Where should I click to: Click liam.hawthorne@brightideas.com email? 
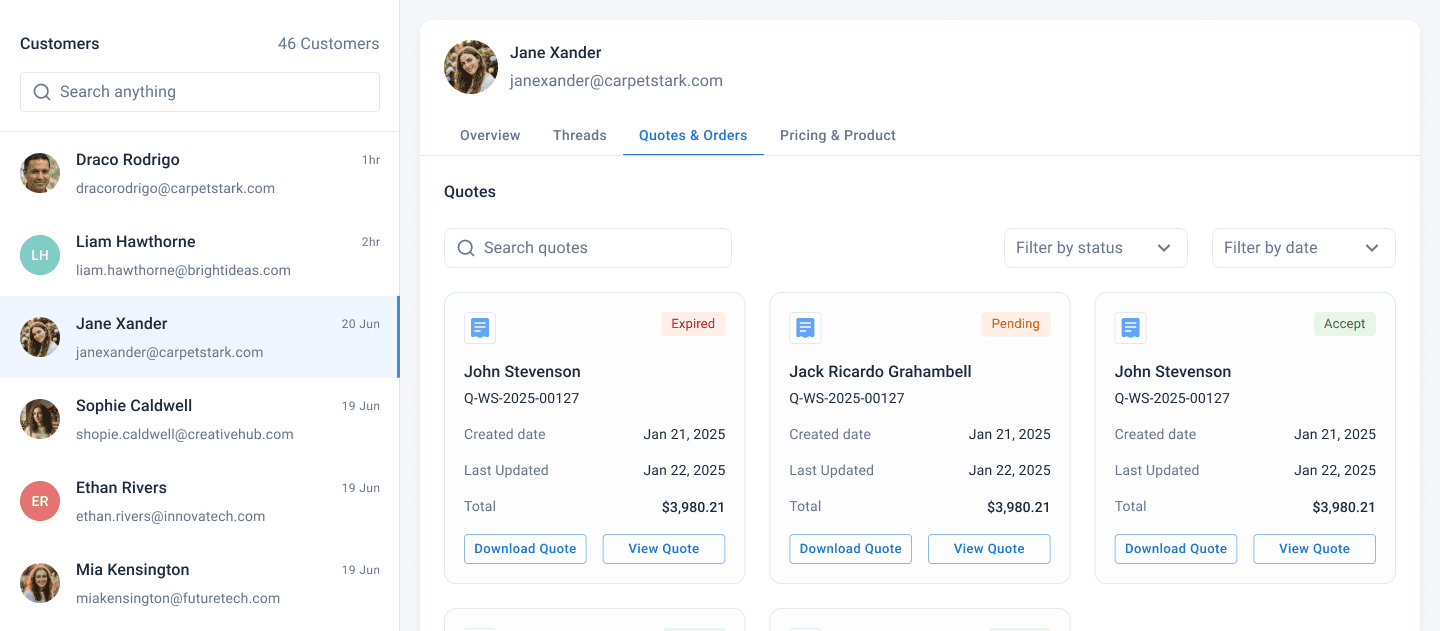coord(183,271)
